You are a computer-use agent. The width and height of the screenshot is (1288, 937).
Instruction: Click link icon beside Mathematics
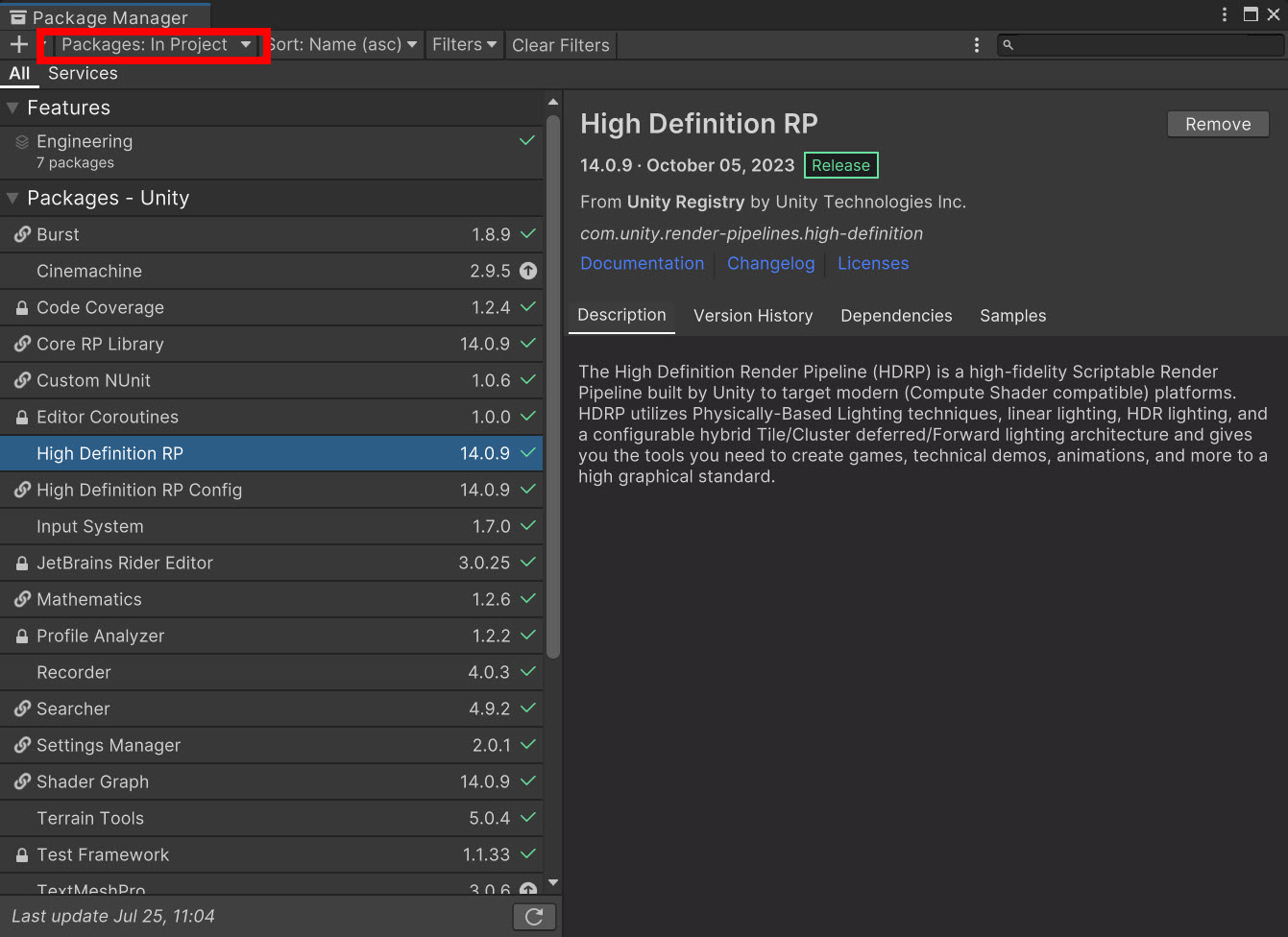(x=22, y=599)
